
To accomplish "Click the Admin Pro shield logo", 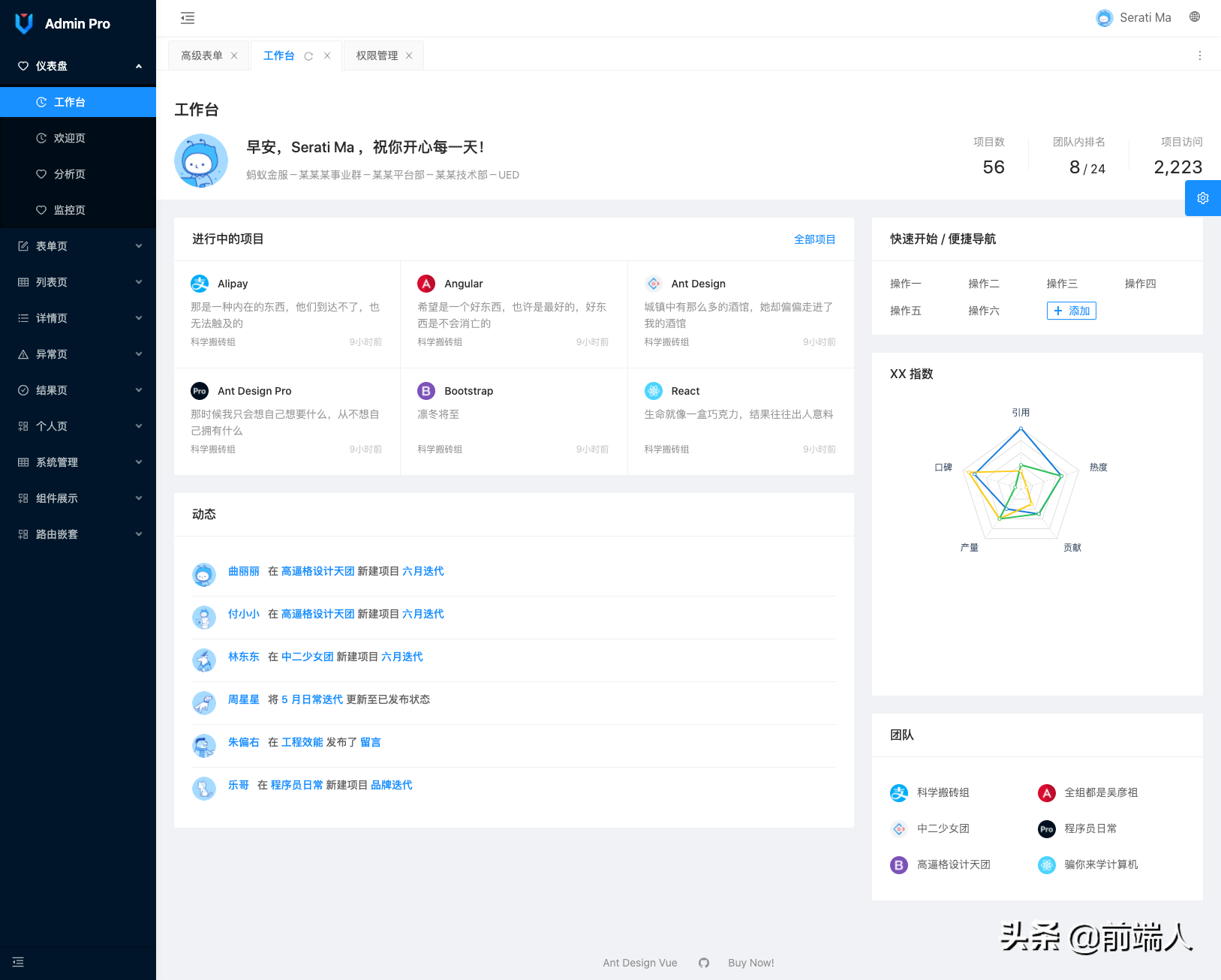I will pos(23,23).
